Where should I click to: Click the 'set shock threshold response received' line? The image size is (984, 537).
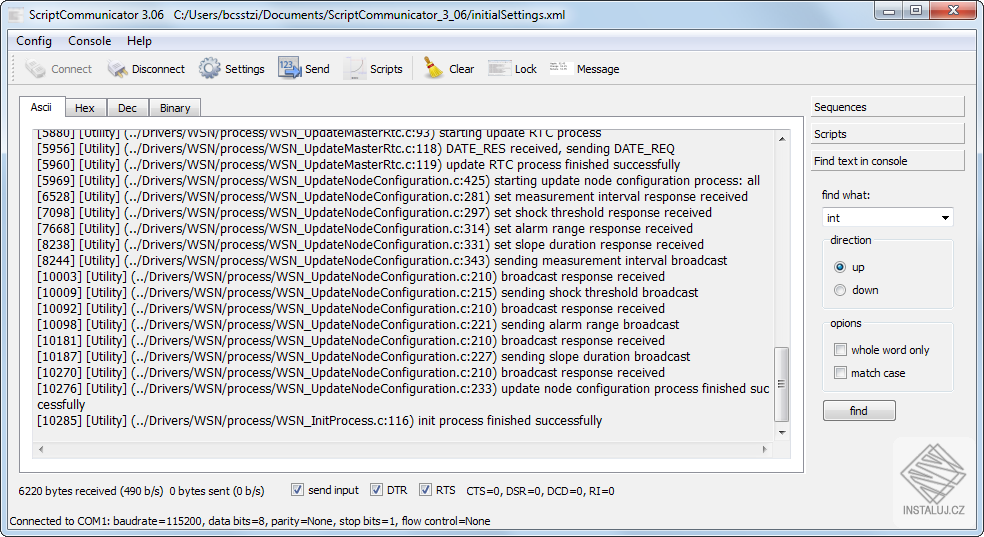374,213
